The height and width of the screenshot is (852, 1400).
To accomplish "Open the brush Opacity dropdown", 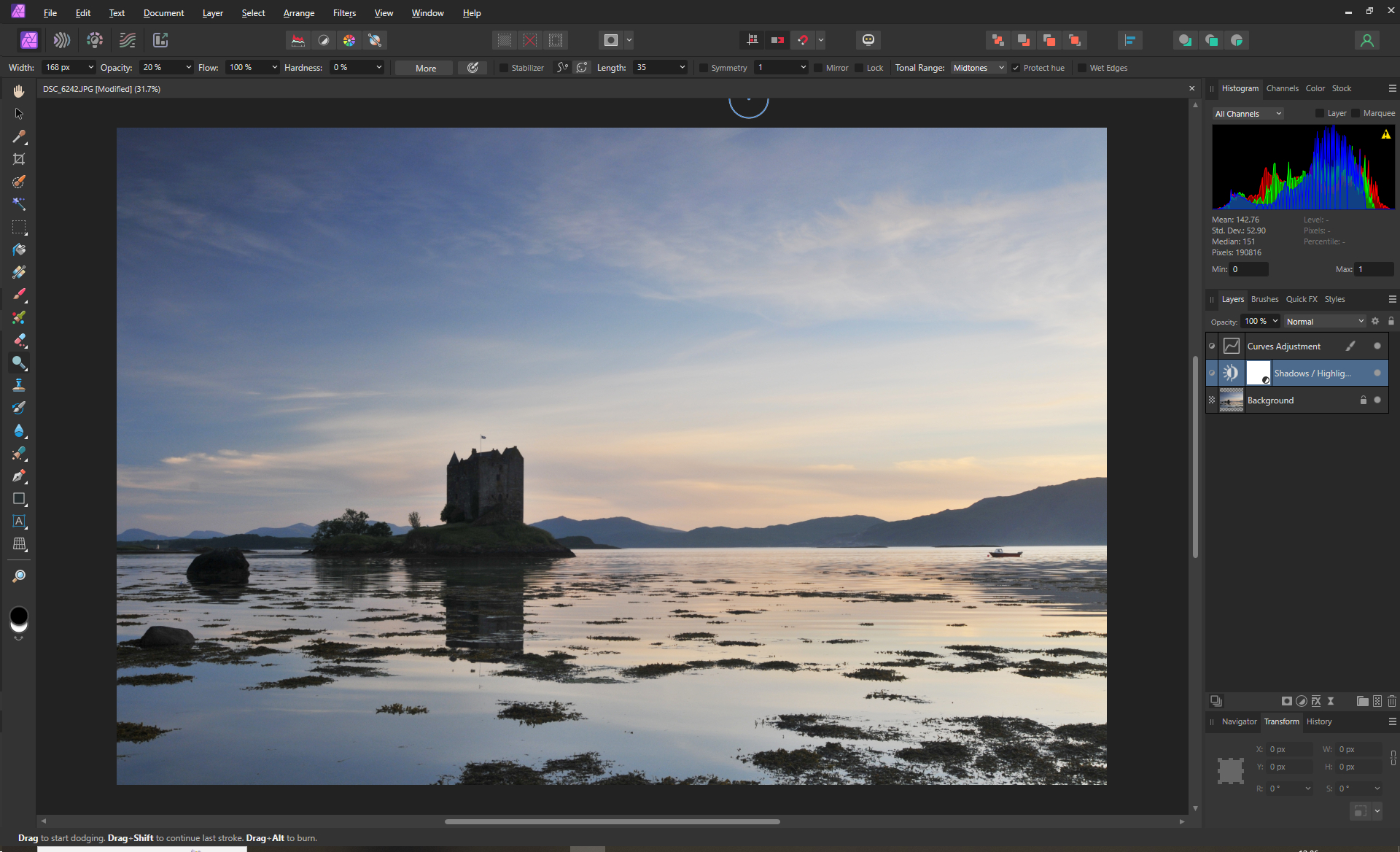I will [x=188, y=67].
